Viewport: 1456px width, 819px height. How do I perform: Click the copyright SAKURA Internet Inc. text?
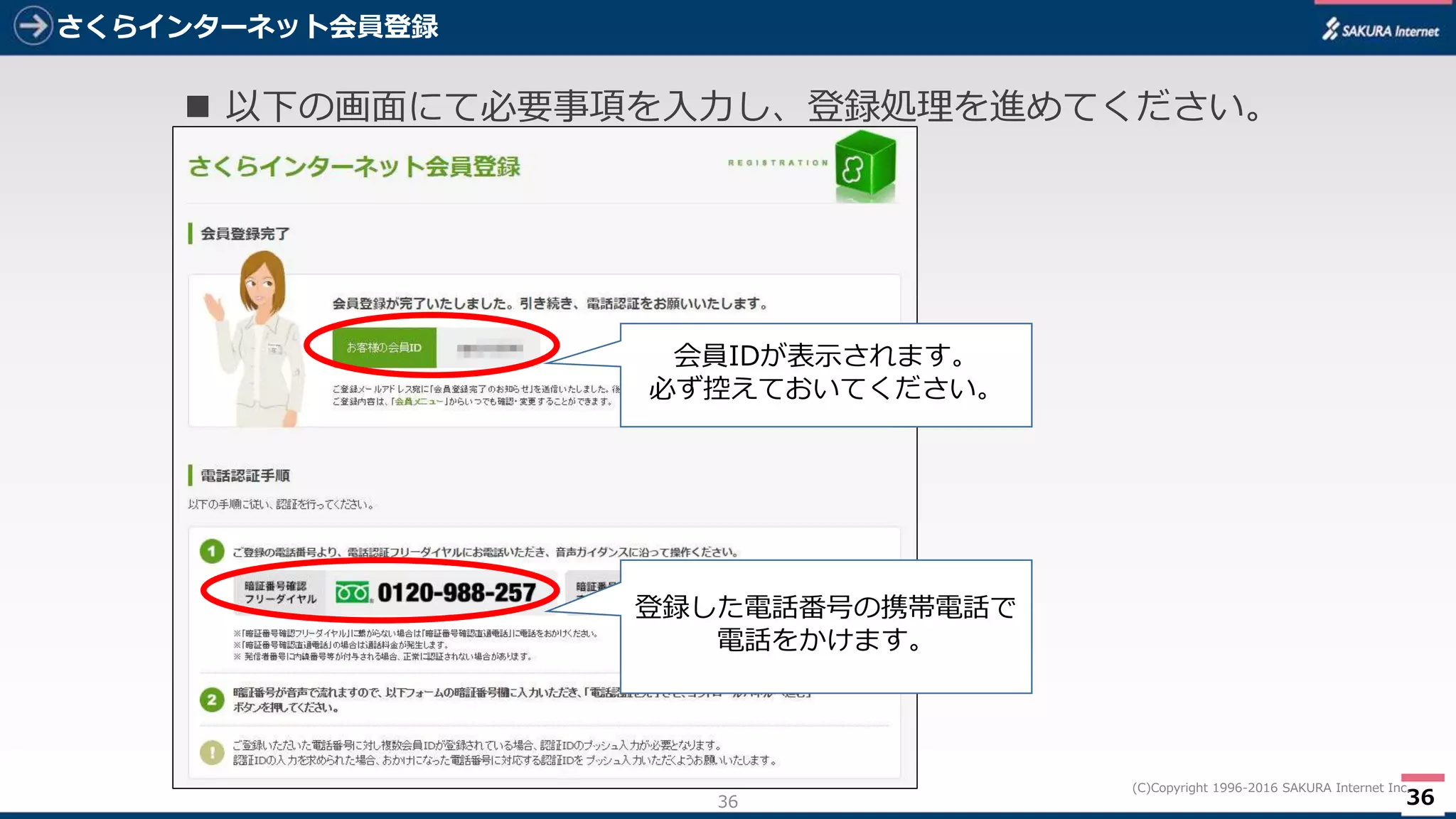tap(1270, 788)
